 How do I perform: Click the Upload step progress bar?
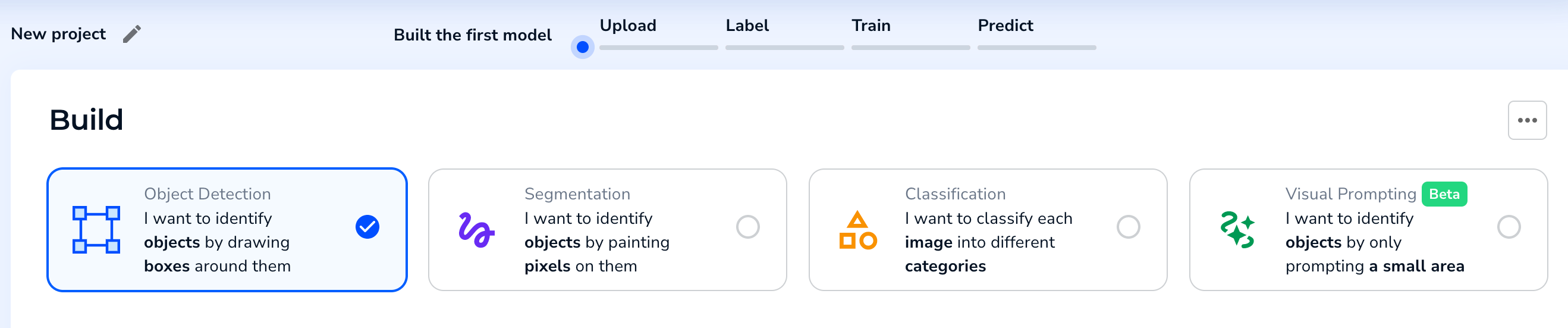pyautogui.click(x=659, y=48)
